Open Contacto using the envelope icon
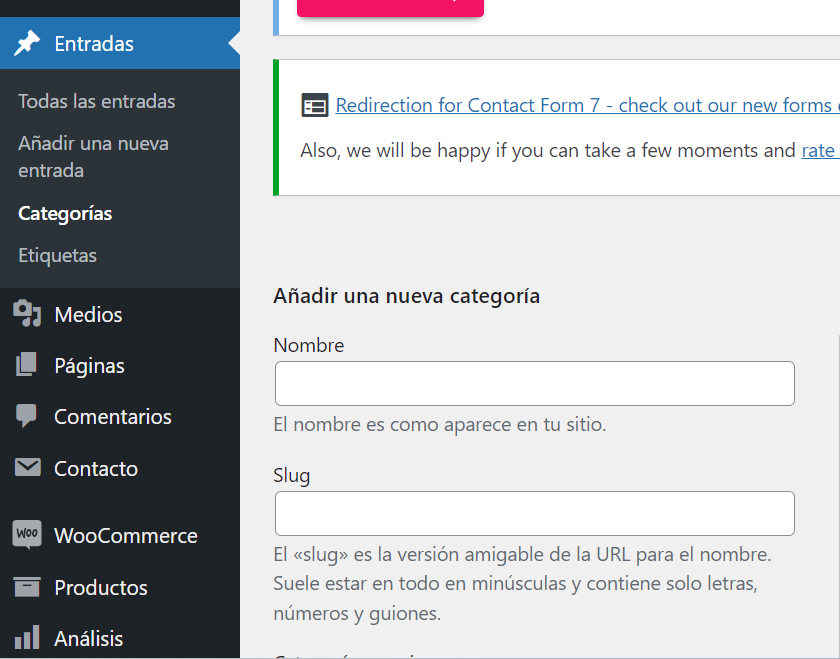This screenshot has width=840, height=659. pos(27,468)
